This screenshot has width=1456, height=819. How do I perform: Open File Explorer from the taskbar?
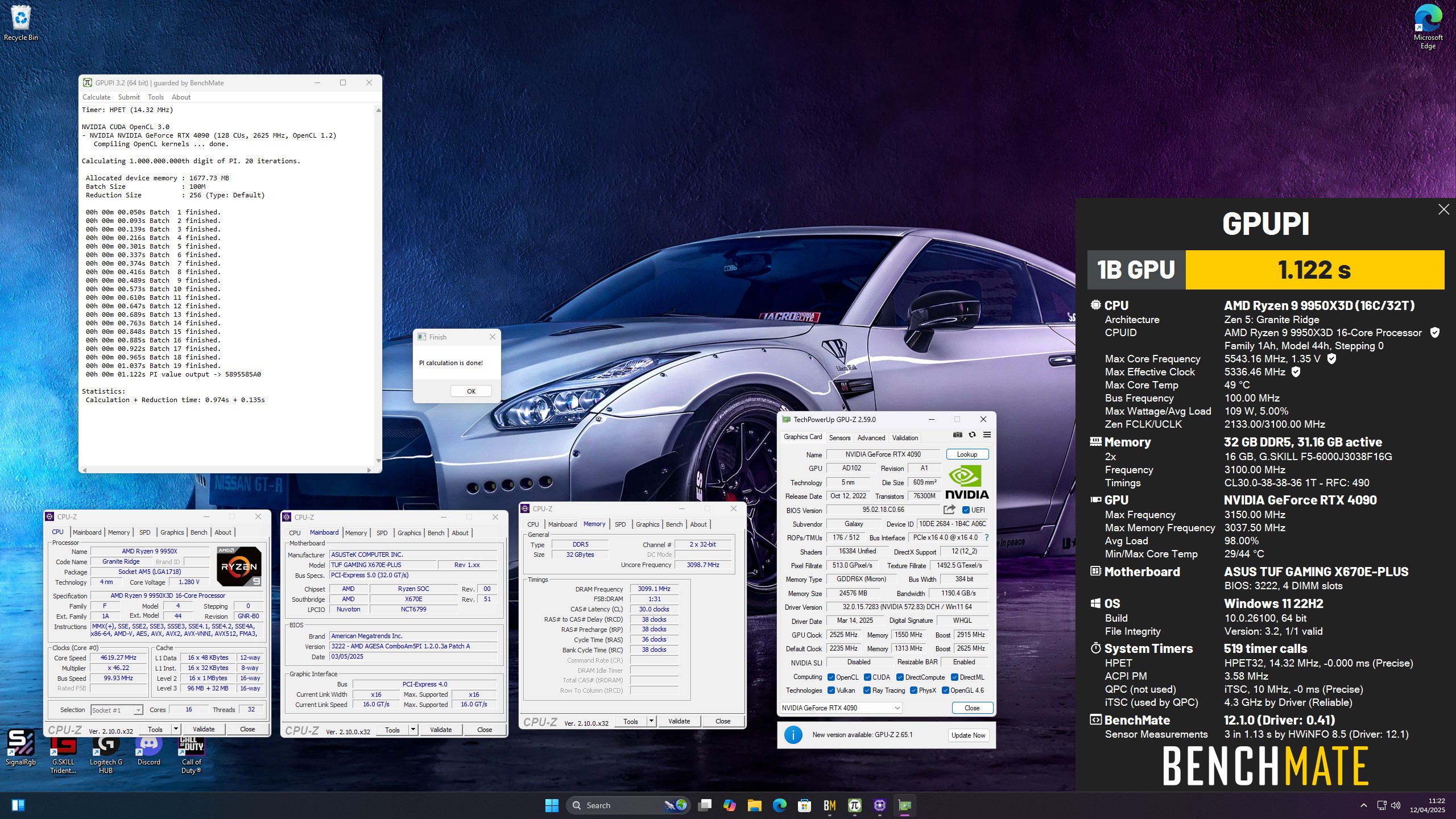coord(755,805)
